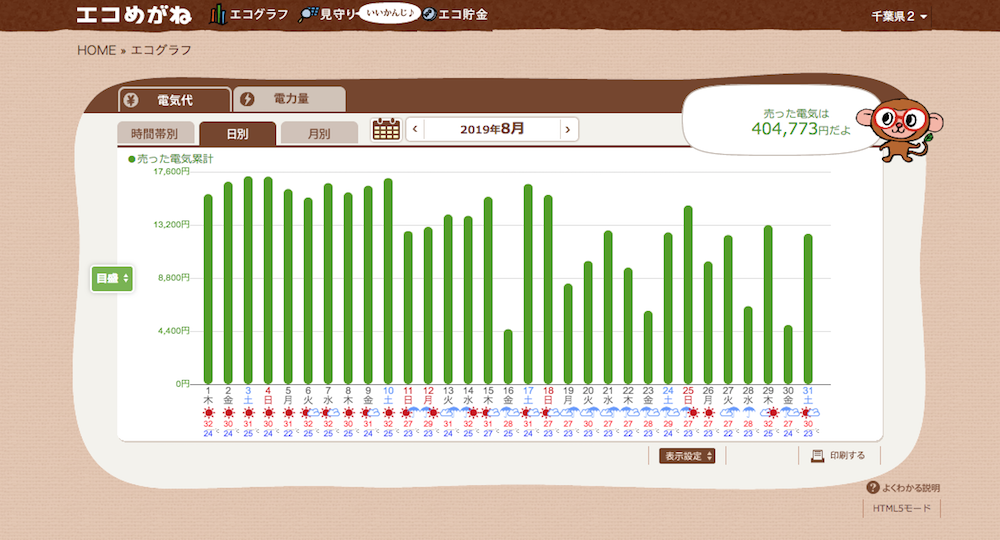1000x540 pixels.
Task: Open エコグラフ bar chart icon
Action: (219, 15)
